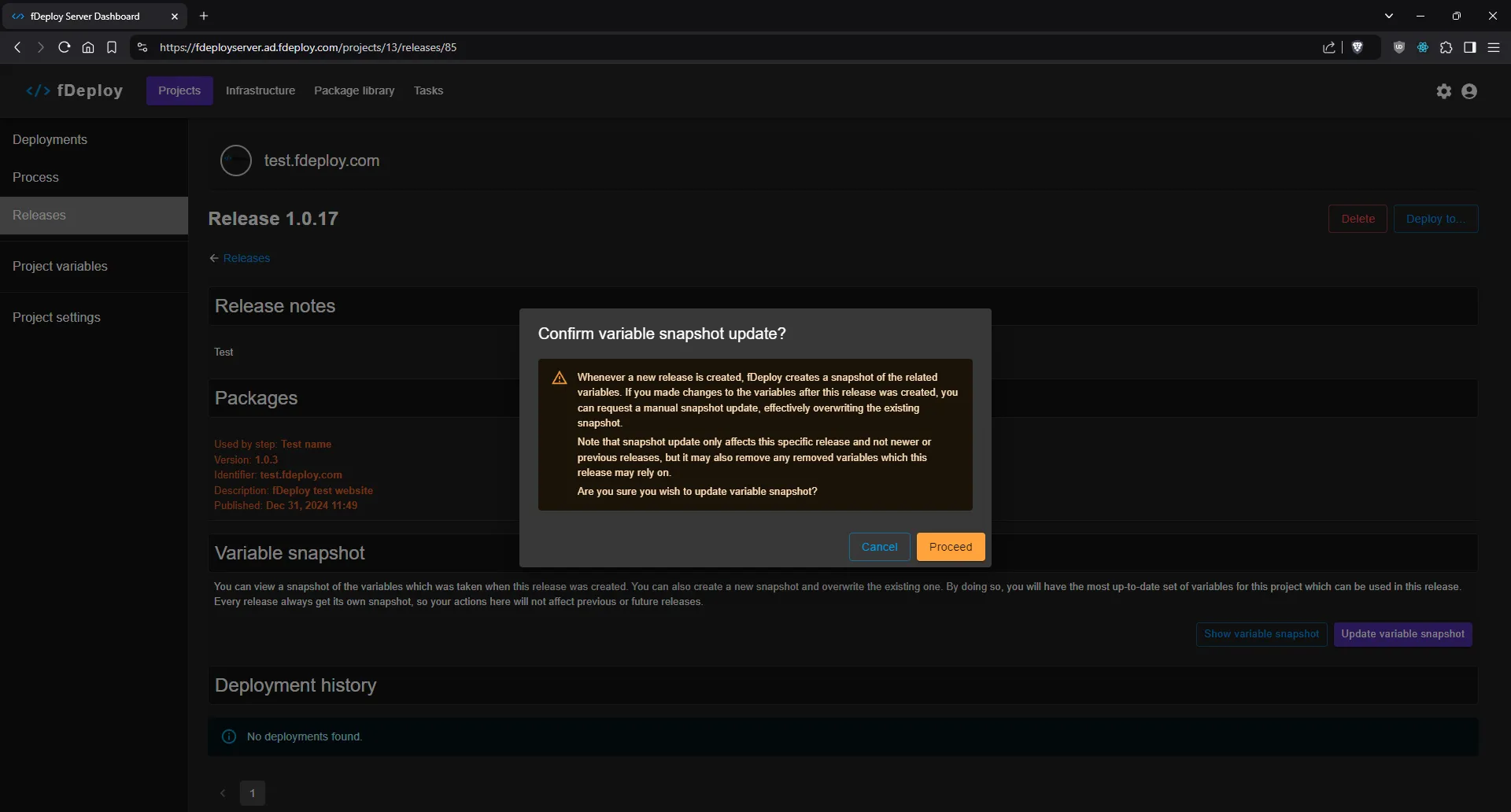Toggle the browser sidebar panel icon
1511x812 pixels.
pyautogui.click(x=1469, y=47)
